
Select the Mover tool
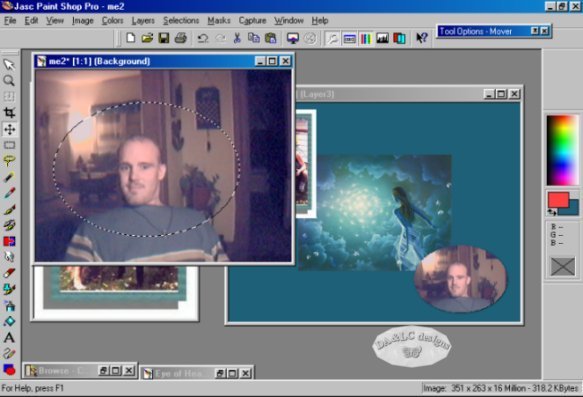(9, 129)
